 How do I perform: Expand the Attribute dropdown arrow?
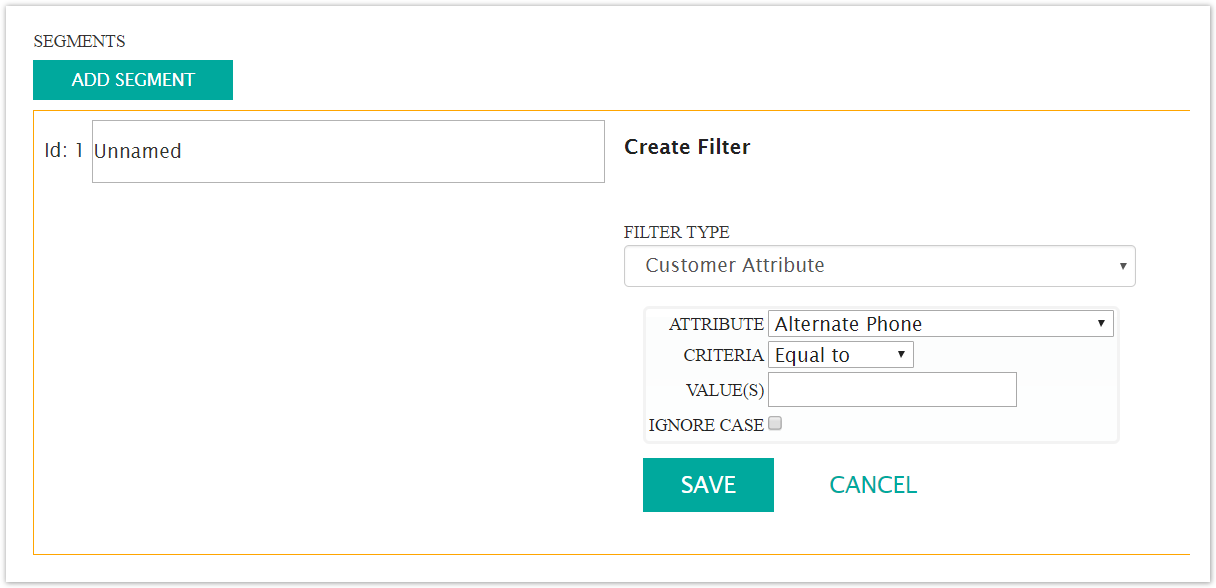[1100, 323]
